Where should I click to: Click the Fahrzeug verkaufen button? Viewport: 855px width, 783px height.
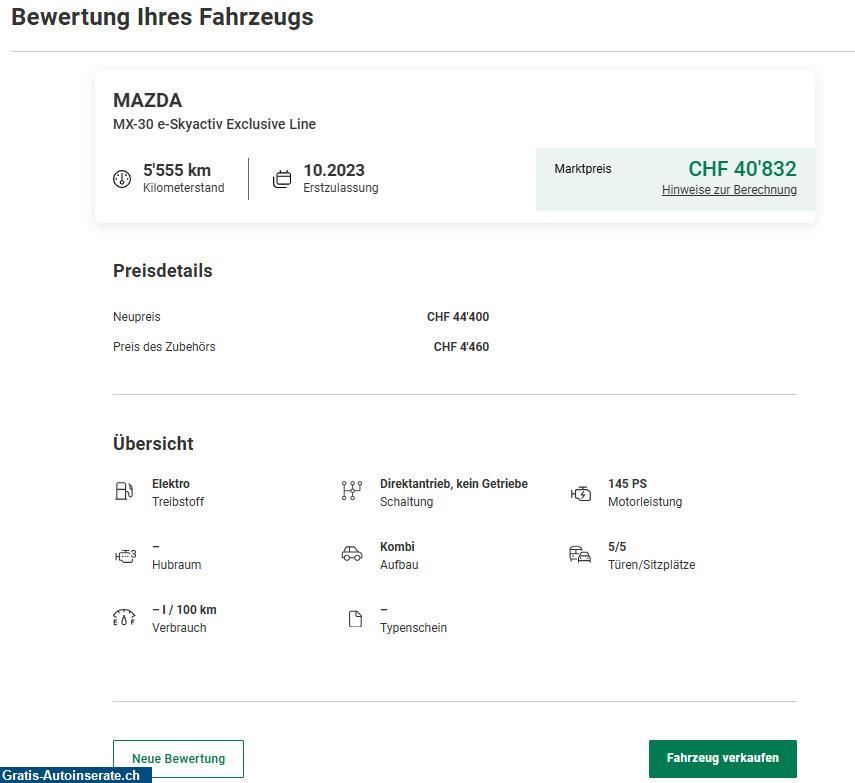click(x=722, y=758)
